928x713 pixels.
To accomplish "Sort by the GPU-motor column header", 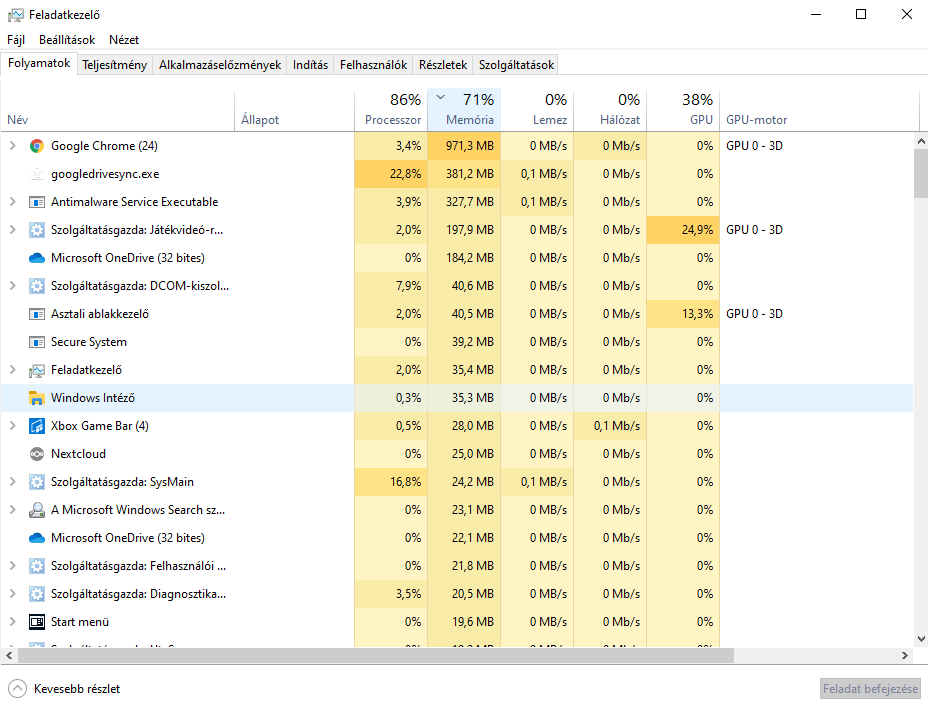I will [819, 110].
